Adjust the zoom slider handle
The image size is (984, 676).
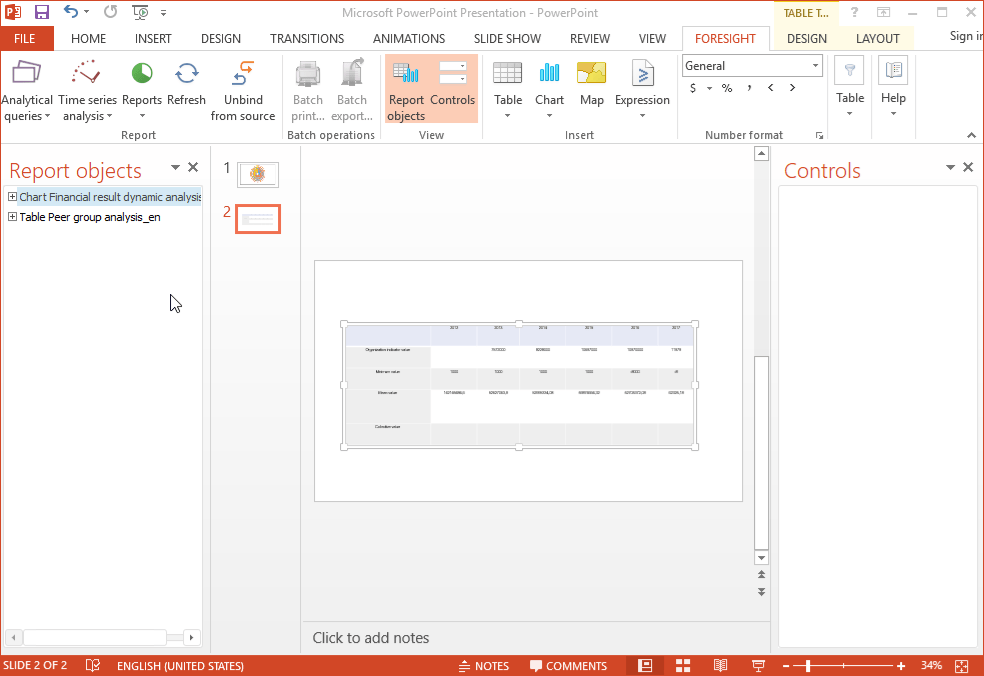[808, 666]
